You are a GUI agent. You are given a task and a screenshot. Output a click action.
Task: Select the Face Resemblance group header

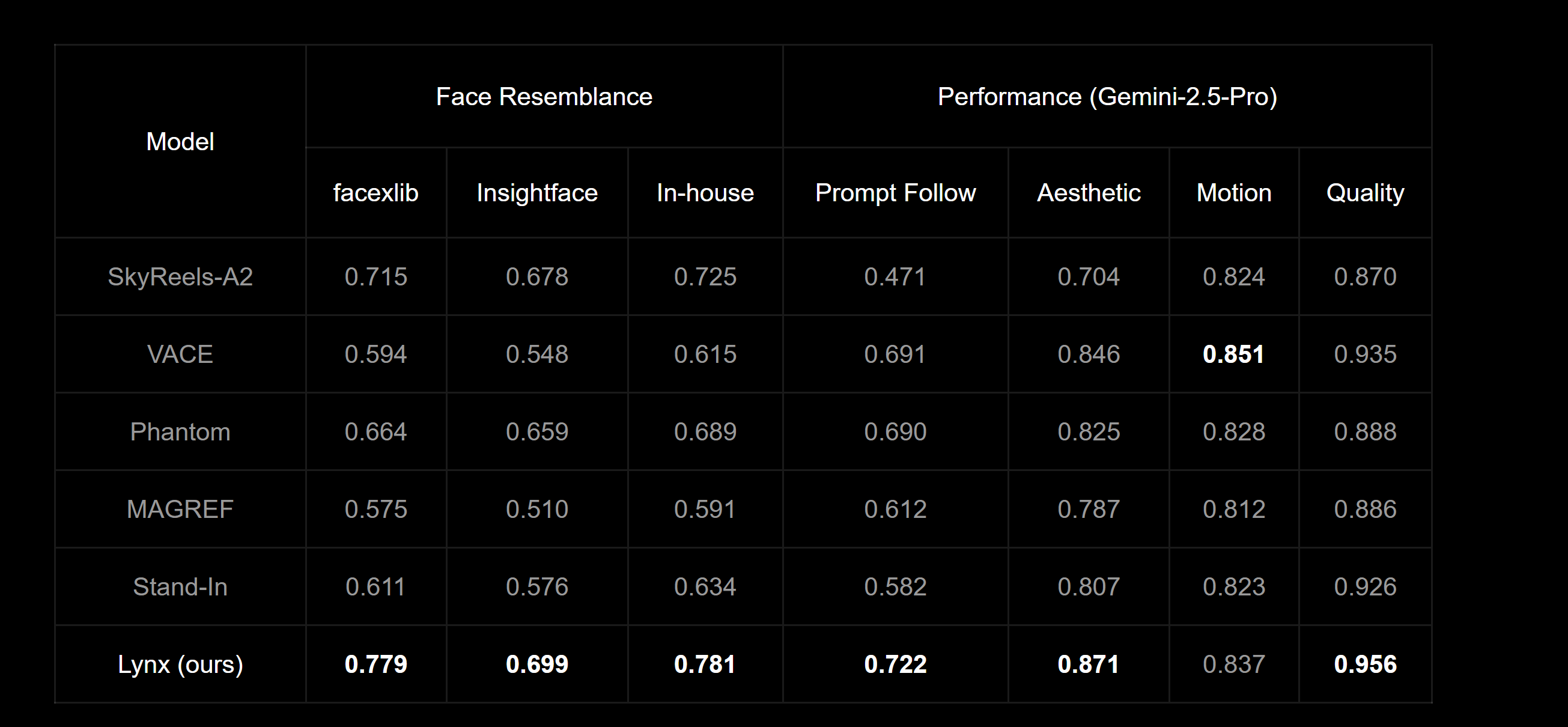point(544,97)
